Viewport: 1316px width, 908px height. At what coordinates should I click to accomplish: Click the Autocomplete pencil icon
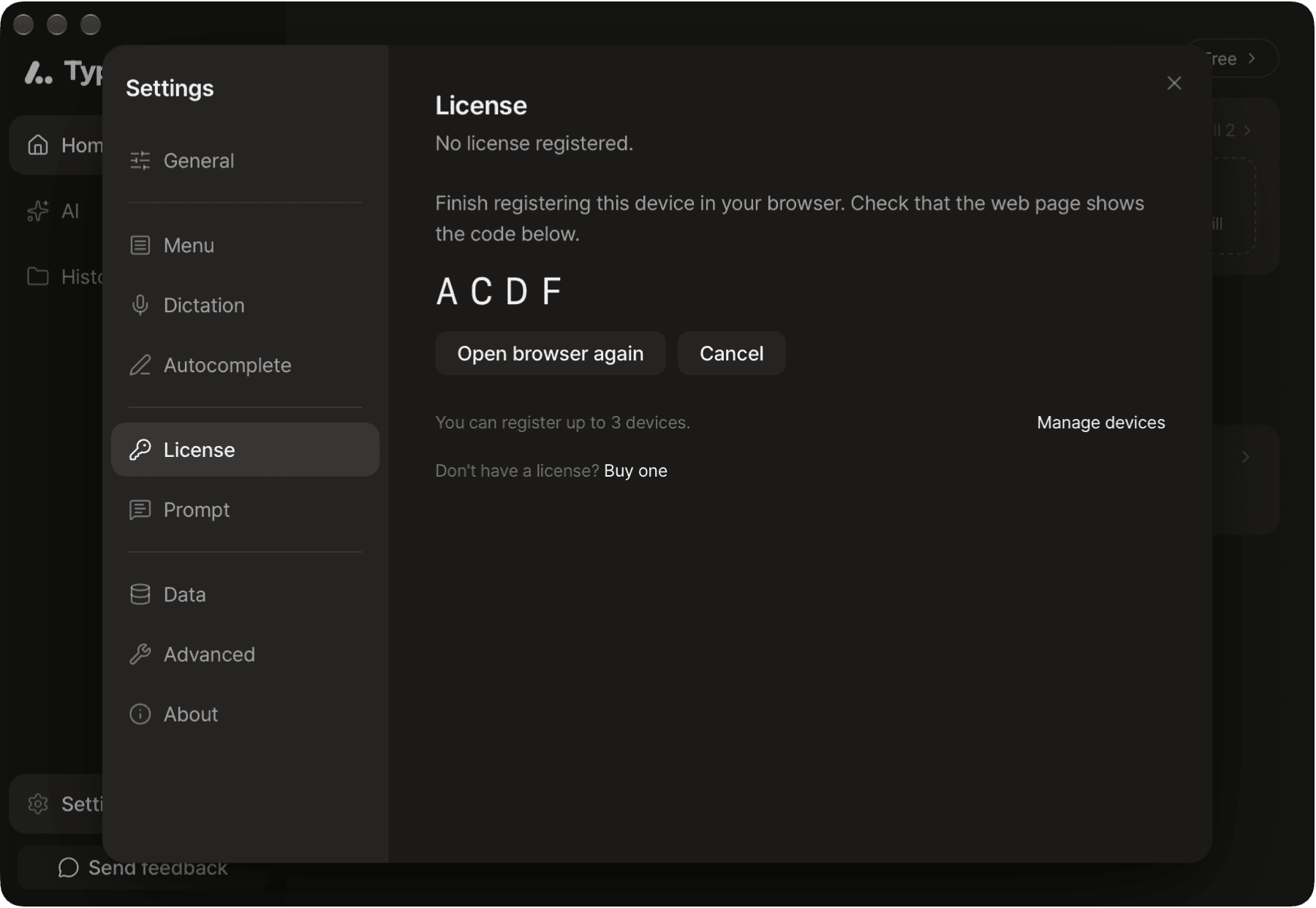(x=140, y=365)
